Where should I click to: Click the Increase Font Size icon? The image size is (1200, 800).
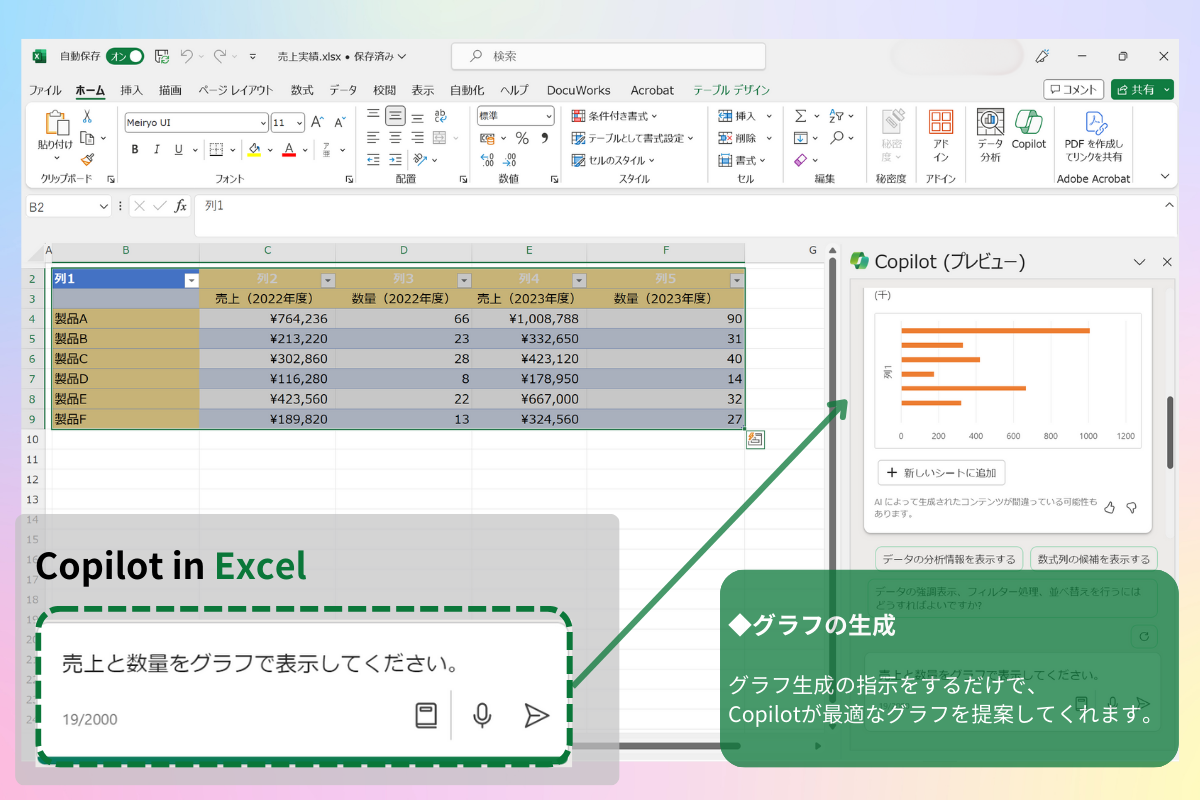click(317, 122)
